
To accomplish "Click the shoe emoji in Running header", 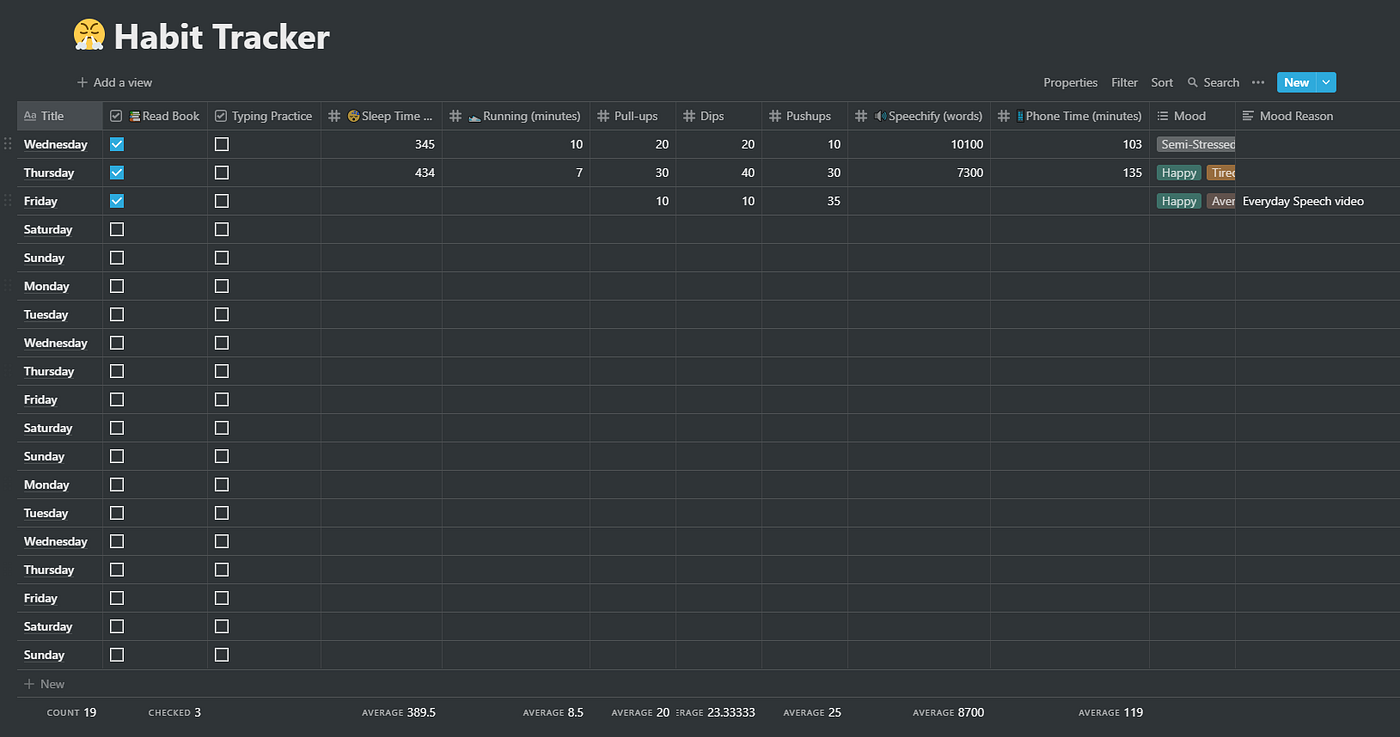I will point(475,116).
